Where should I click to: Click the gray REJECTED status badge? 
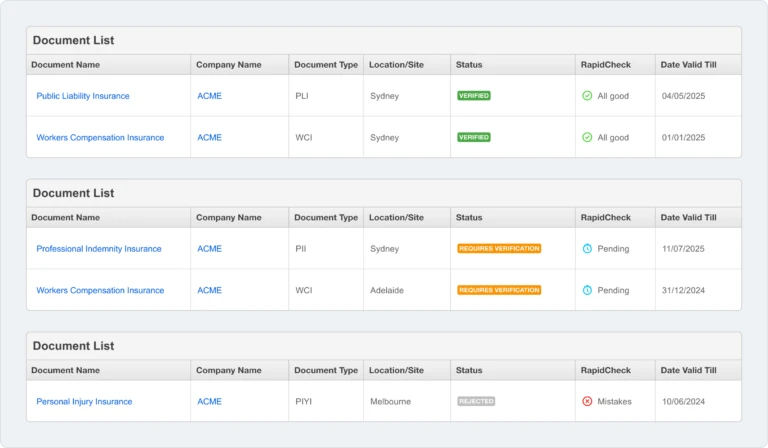476,401
